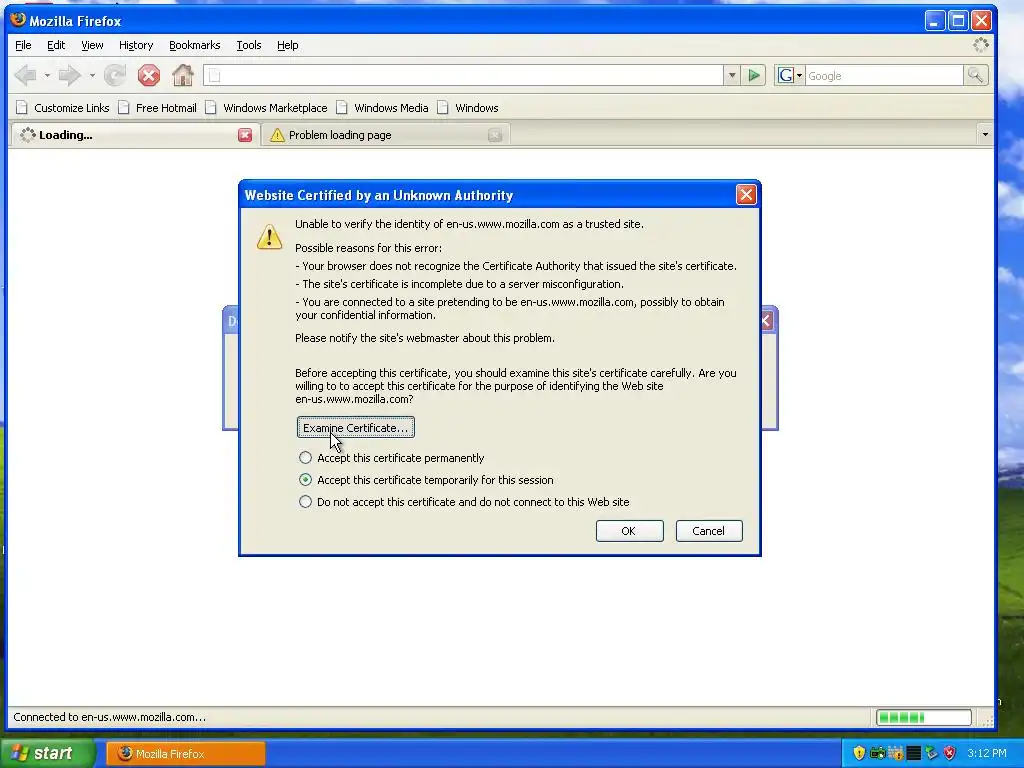Image resolution: width=1024 pixels, height=768 pixels.
Task: Go to the Home page icon
Action: point(183,76)
